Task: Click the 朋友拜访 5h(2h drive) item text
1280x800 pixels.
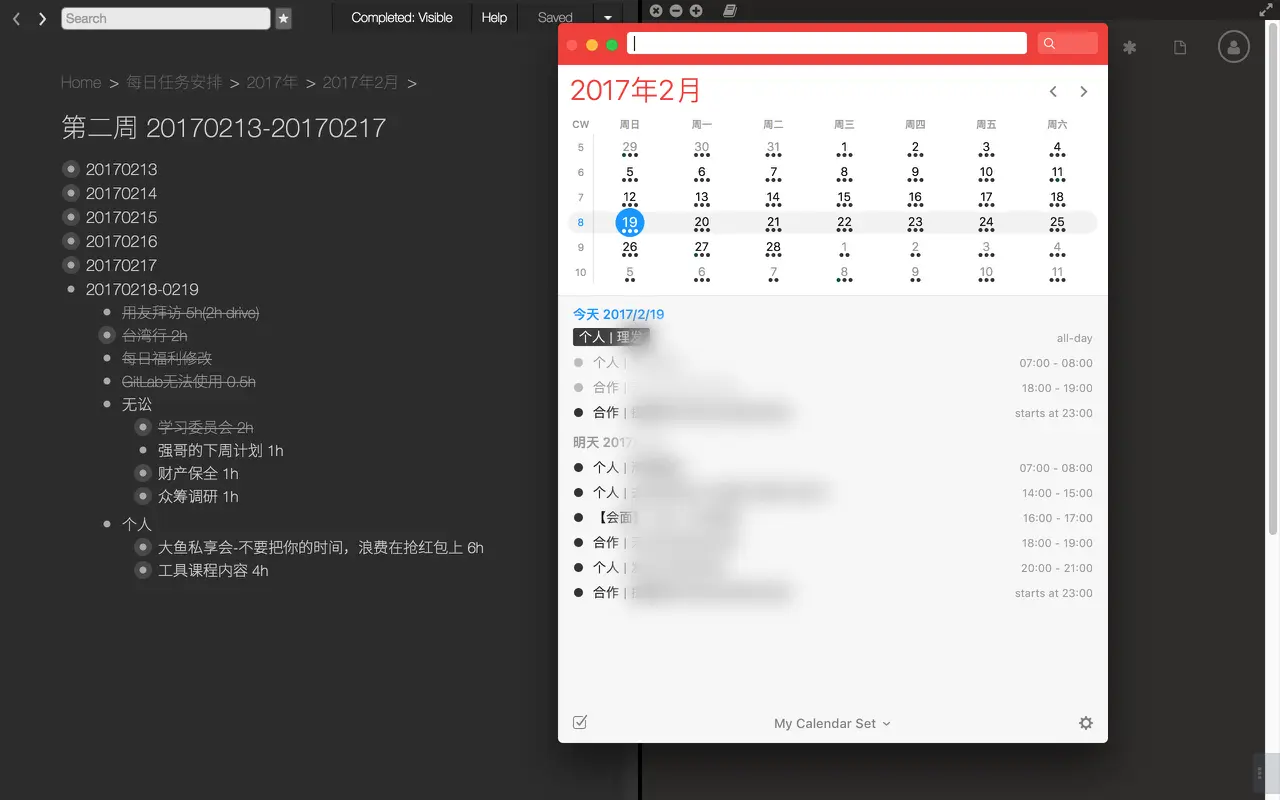Action: 190,313
